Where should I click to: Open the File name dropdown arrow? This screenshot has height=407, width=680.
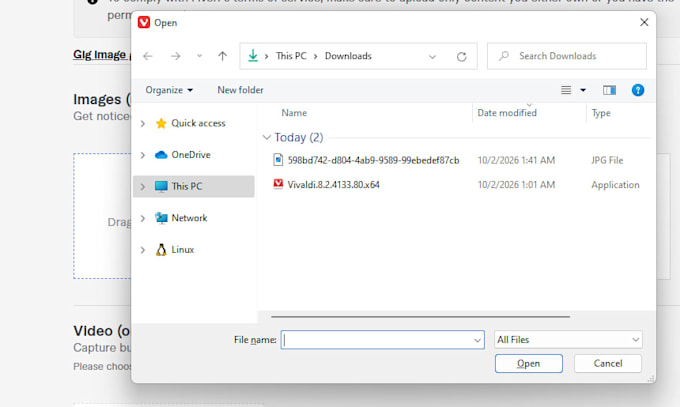pyautogui.click(x=477, y=340)
